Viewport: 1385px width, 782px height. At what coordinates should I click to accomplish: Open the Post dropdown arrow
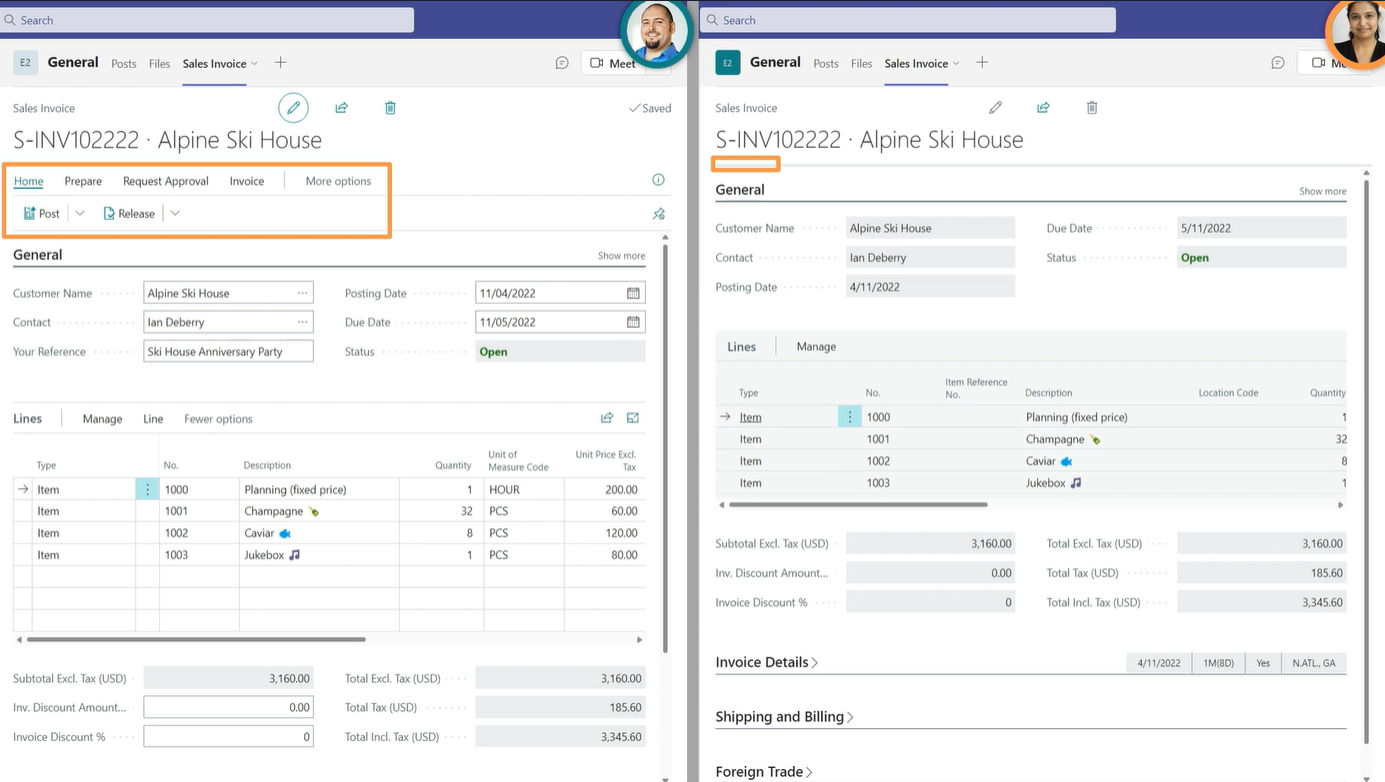pyautogui.click(x=78, y=213)
